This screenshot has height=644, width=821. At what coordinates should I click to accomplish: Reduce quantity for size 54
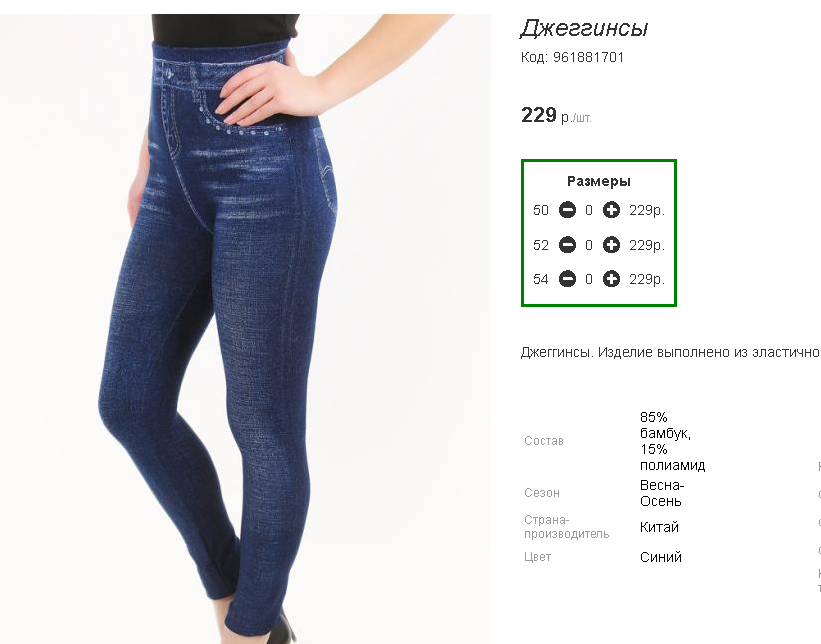(567, 279)
